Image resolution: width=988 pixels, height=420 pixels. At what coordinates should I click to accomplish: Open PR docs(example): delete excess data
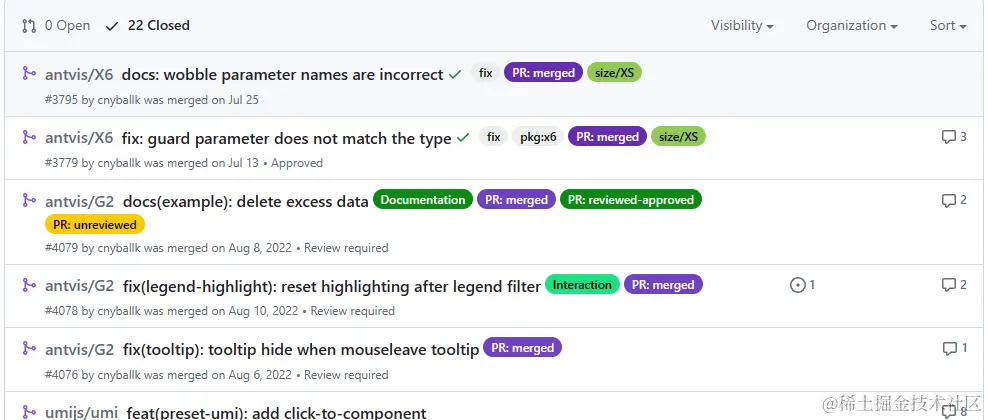246,201
